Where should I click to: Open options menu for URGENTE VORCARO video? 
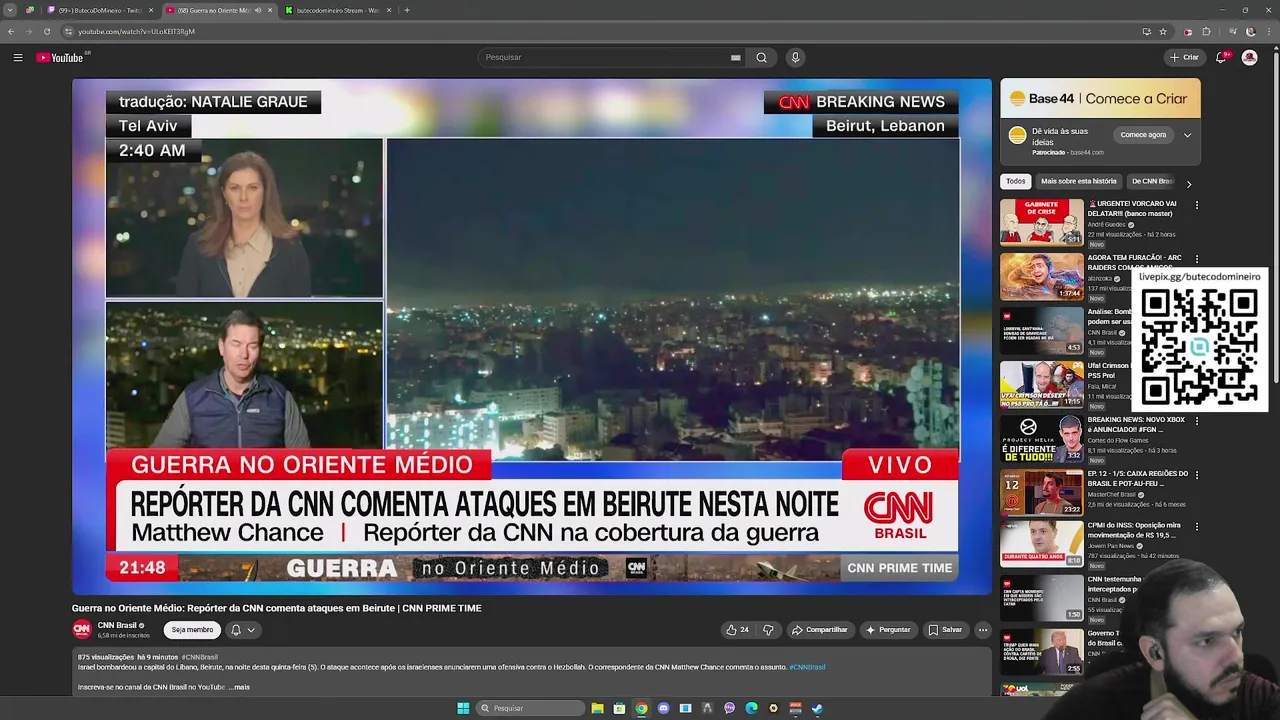click(1196, 205)
